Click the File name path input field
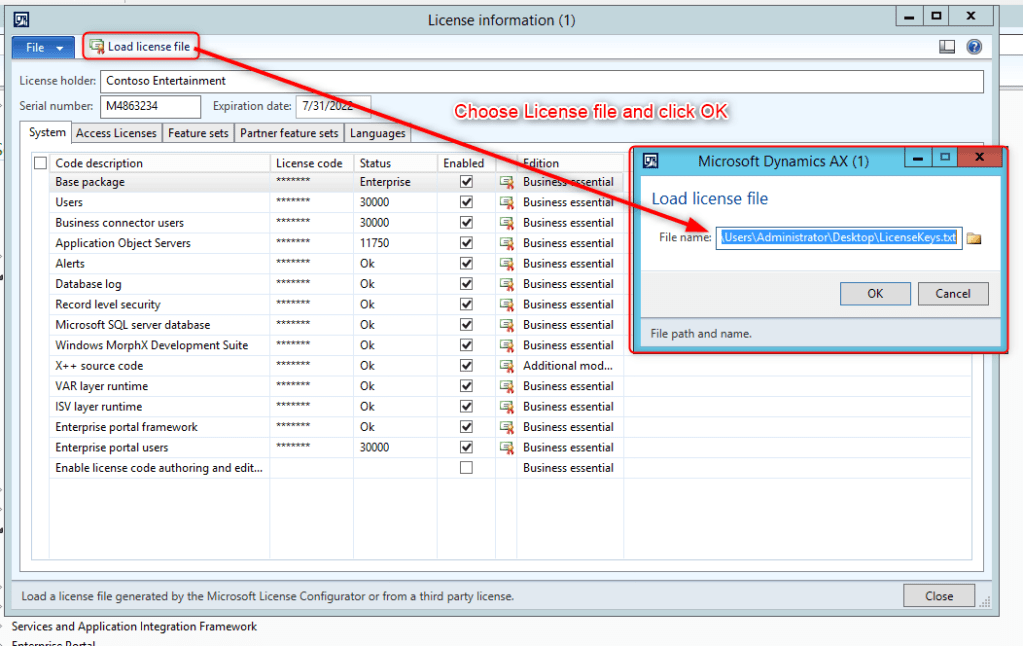The image size is (1023, 646). pos(838,238)
